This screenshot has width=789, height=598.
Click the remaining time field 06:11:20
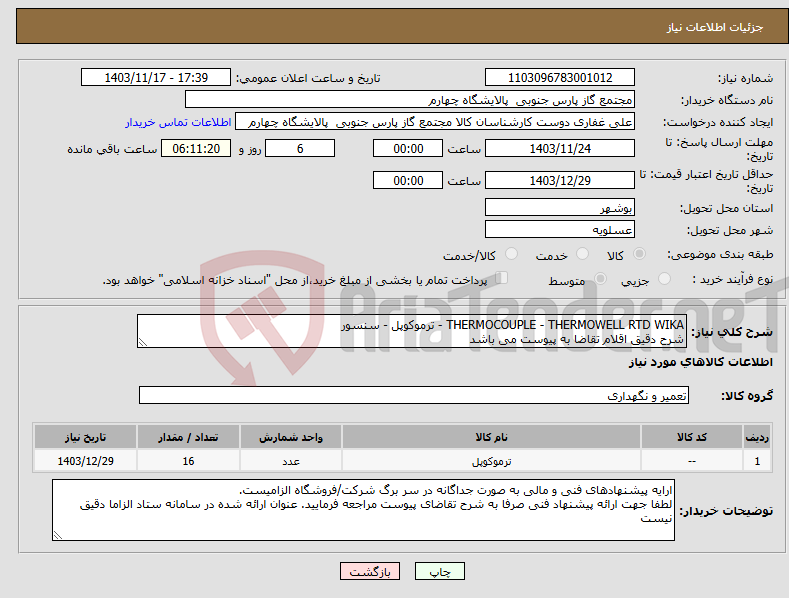pos(196,148)
